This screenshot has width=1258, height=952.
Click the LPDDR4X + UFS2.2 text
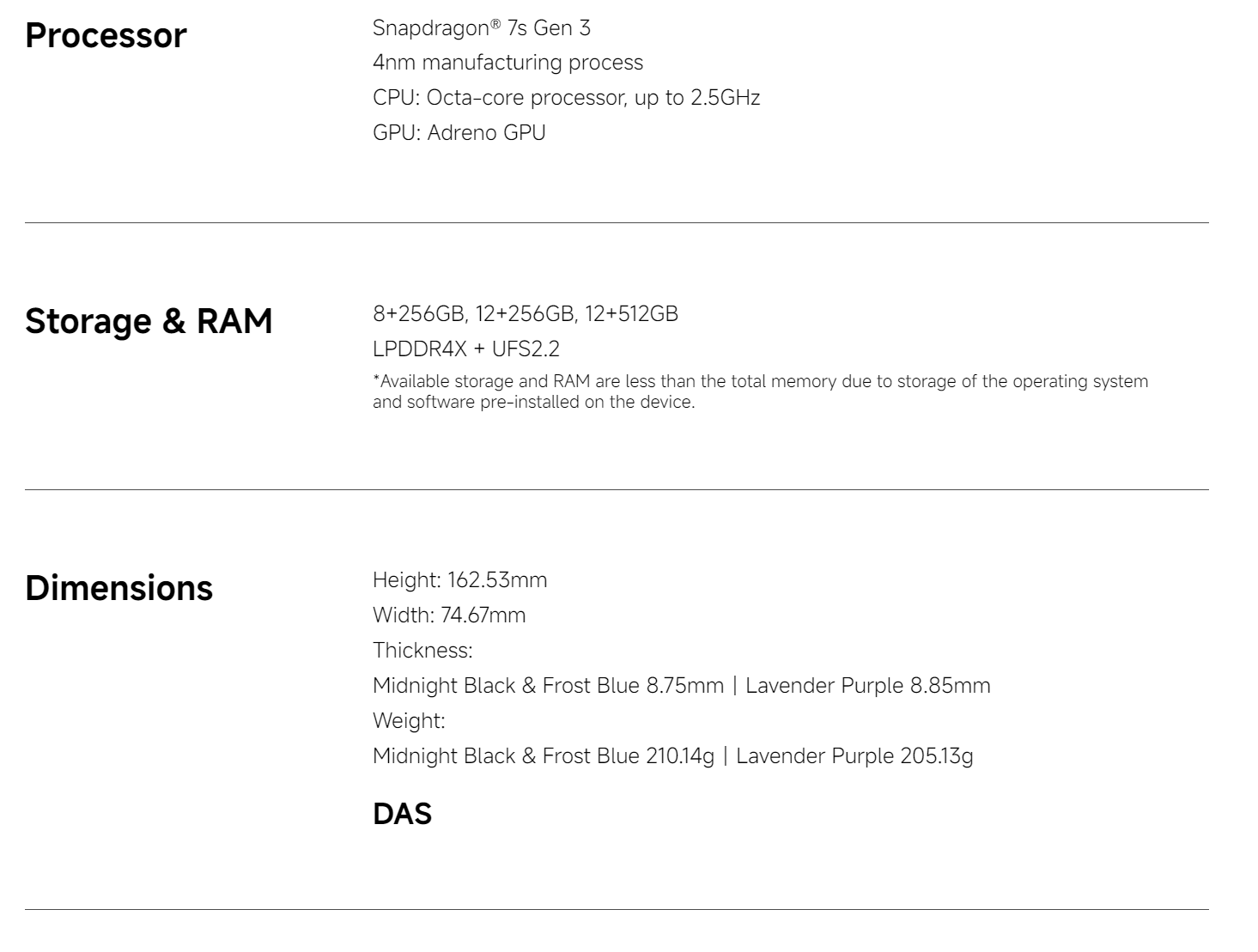click(x=465, y=349)
